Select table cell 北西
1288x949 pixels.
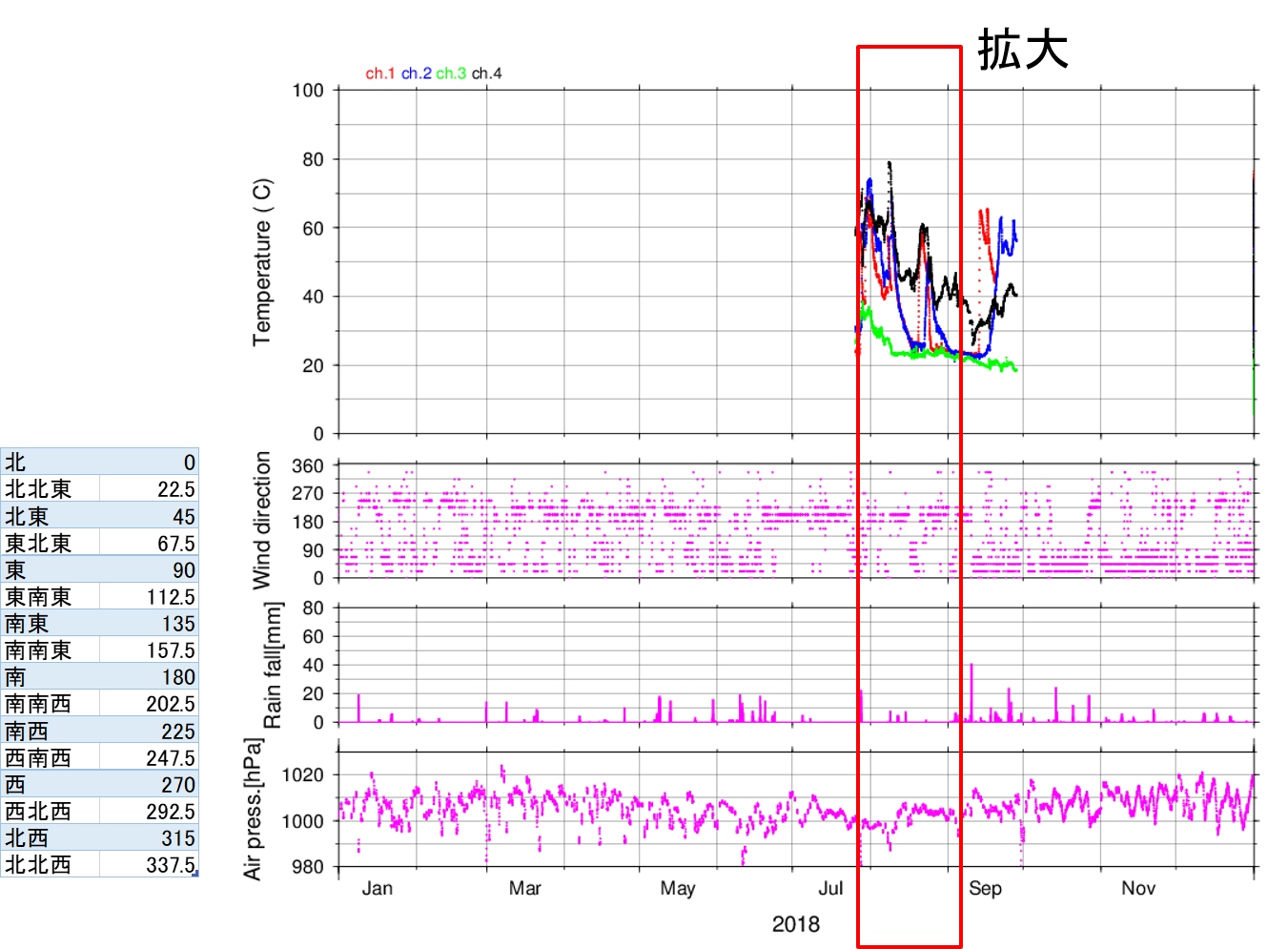(51, 837)
